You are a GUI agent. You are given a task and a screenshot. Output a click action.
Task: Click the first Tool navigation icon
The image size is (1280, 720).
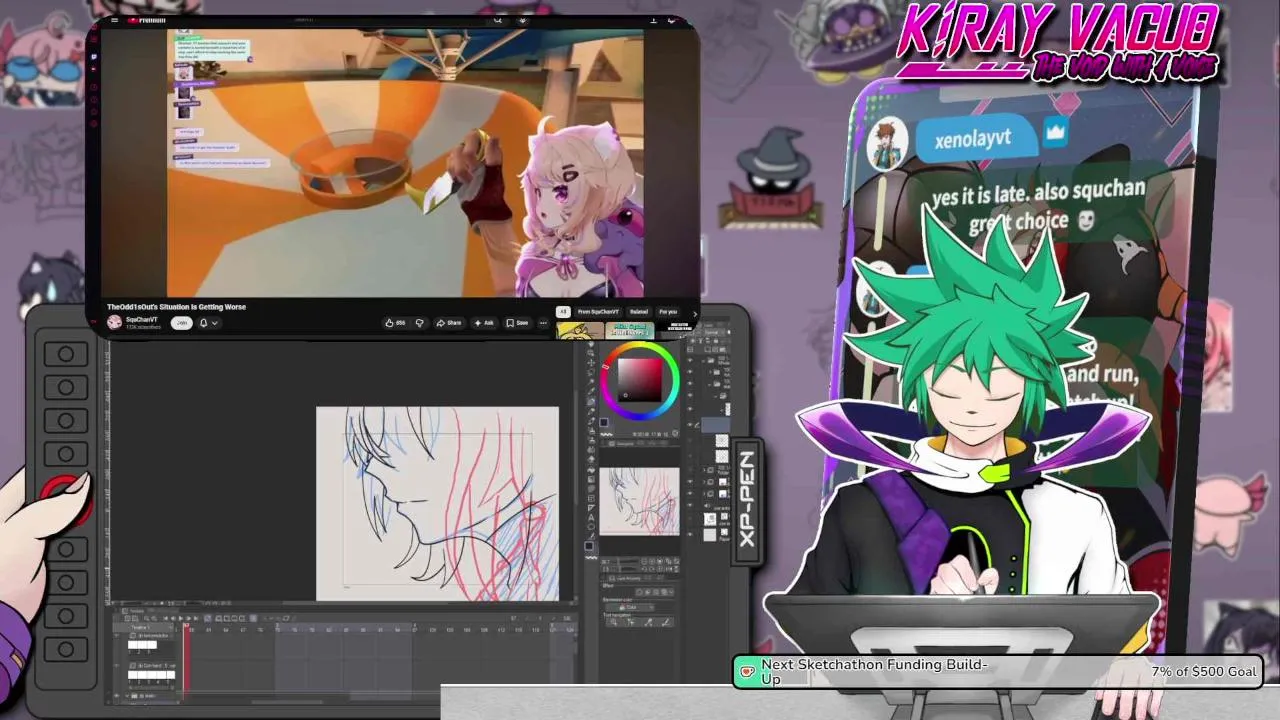tap(612, 623)
